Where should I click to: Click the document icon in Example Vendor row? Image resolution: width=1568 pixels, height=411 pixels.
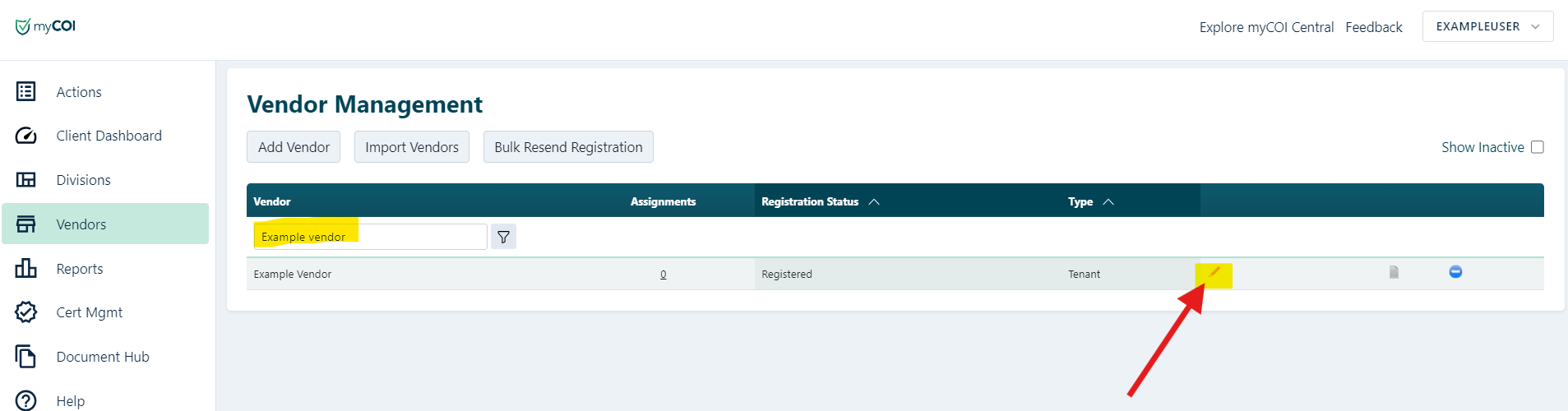[1394, 272]
